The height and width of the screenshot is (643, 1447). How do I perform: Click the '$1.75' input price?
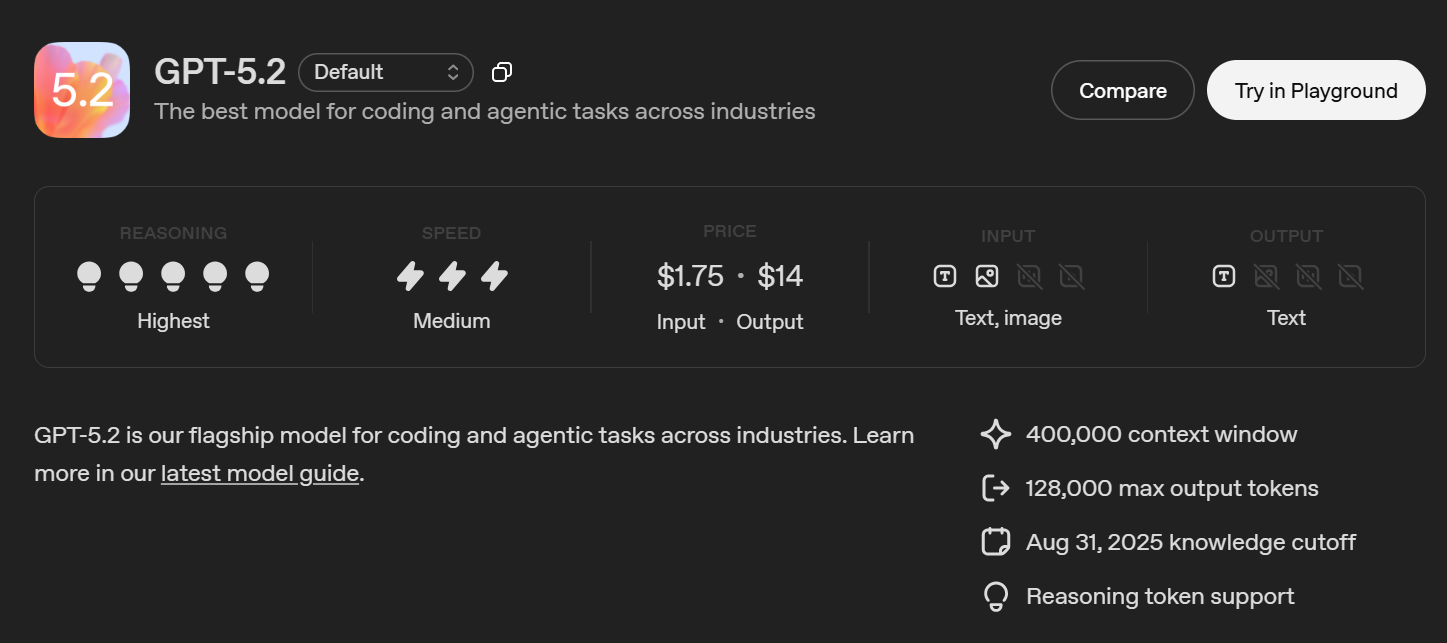690,276
